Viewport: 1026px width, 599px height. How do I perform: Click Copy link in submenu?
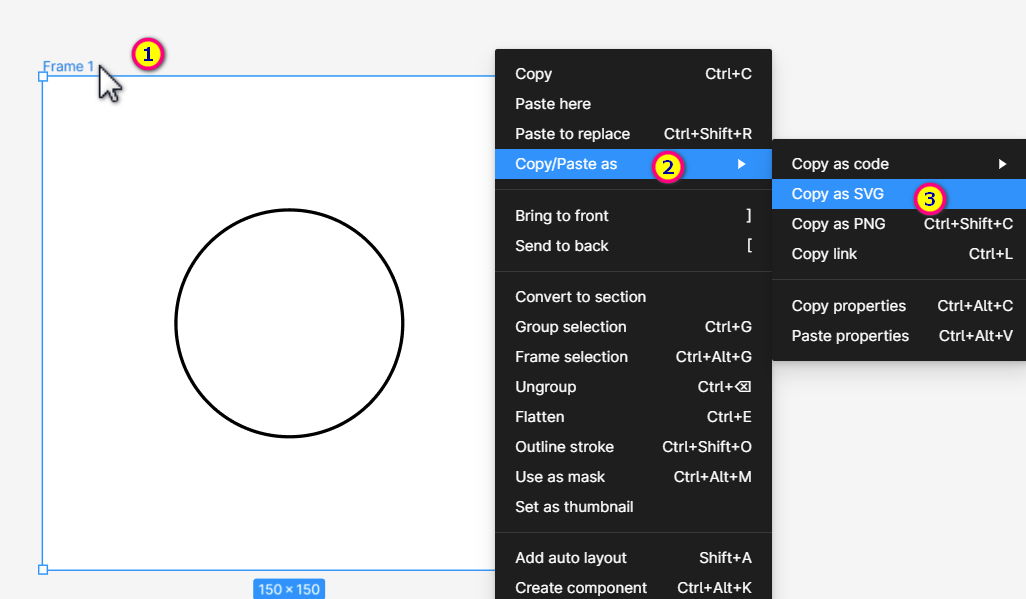pyautogui.click(x=824, y=254)
